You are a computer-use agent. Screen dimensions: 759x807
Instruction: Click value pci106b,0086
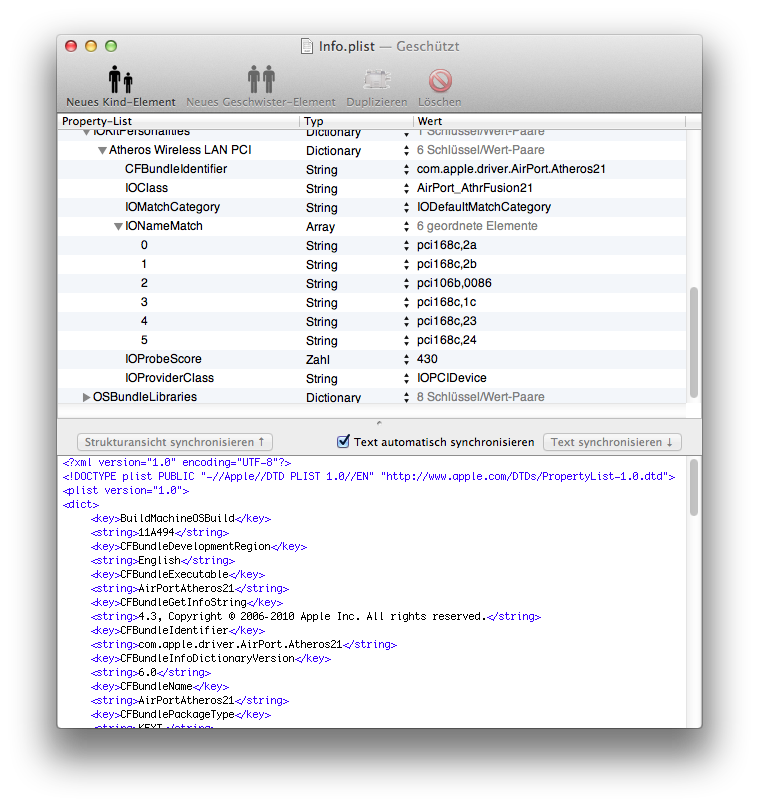click(454, 283)
